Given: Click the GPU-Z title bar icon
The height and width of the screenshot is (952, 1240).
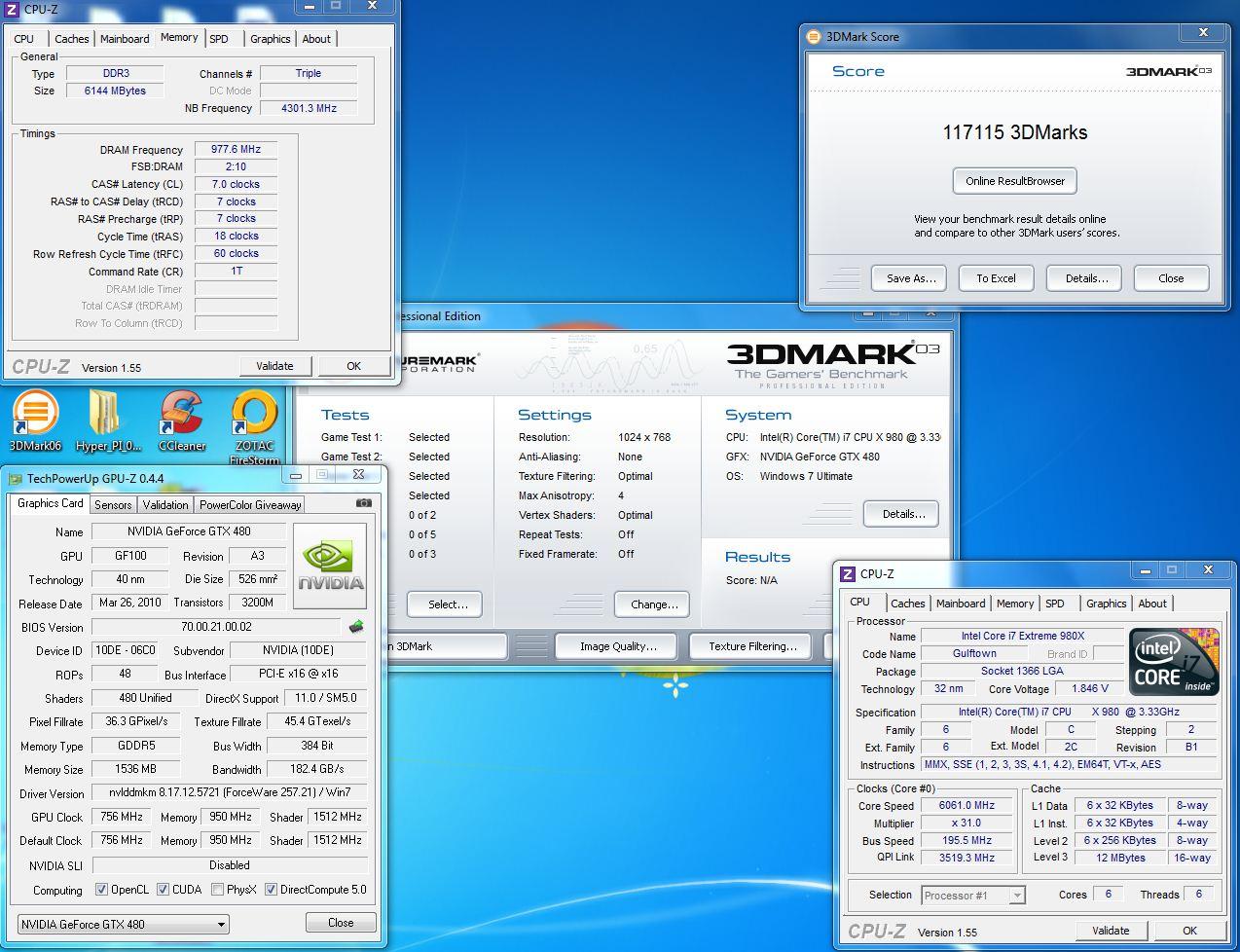Looking at the screenshot, I should coord(15,478).
